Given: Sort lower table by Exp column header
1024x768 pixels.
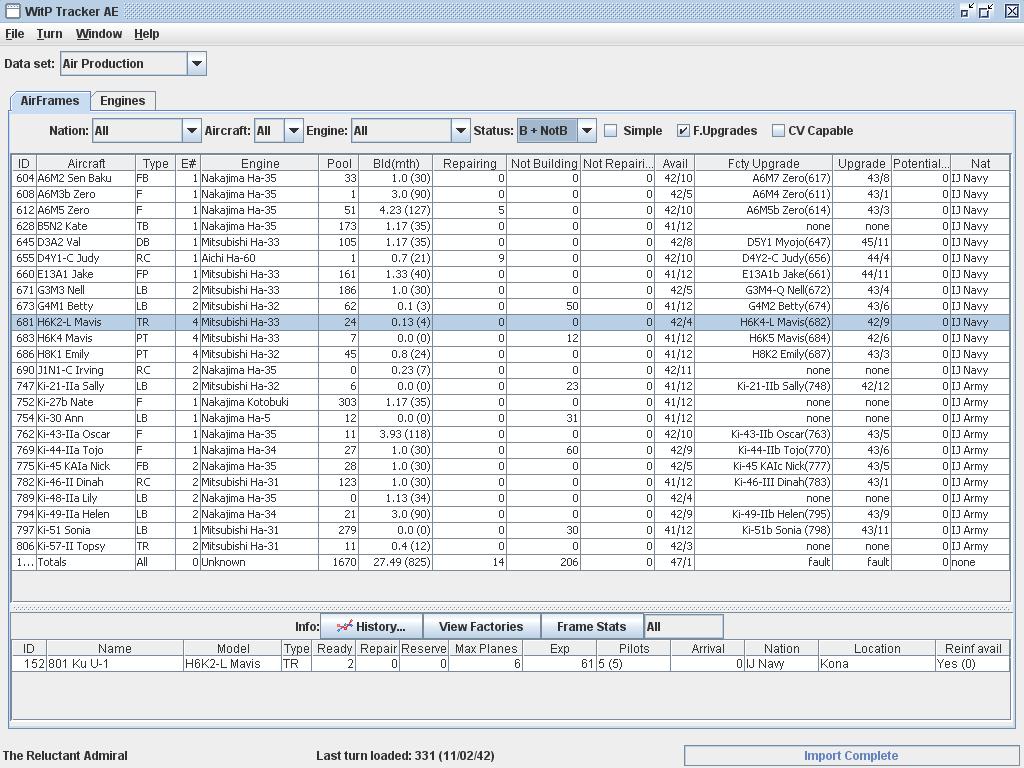Looking at the screenshot, I should (560, 648).
